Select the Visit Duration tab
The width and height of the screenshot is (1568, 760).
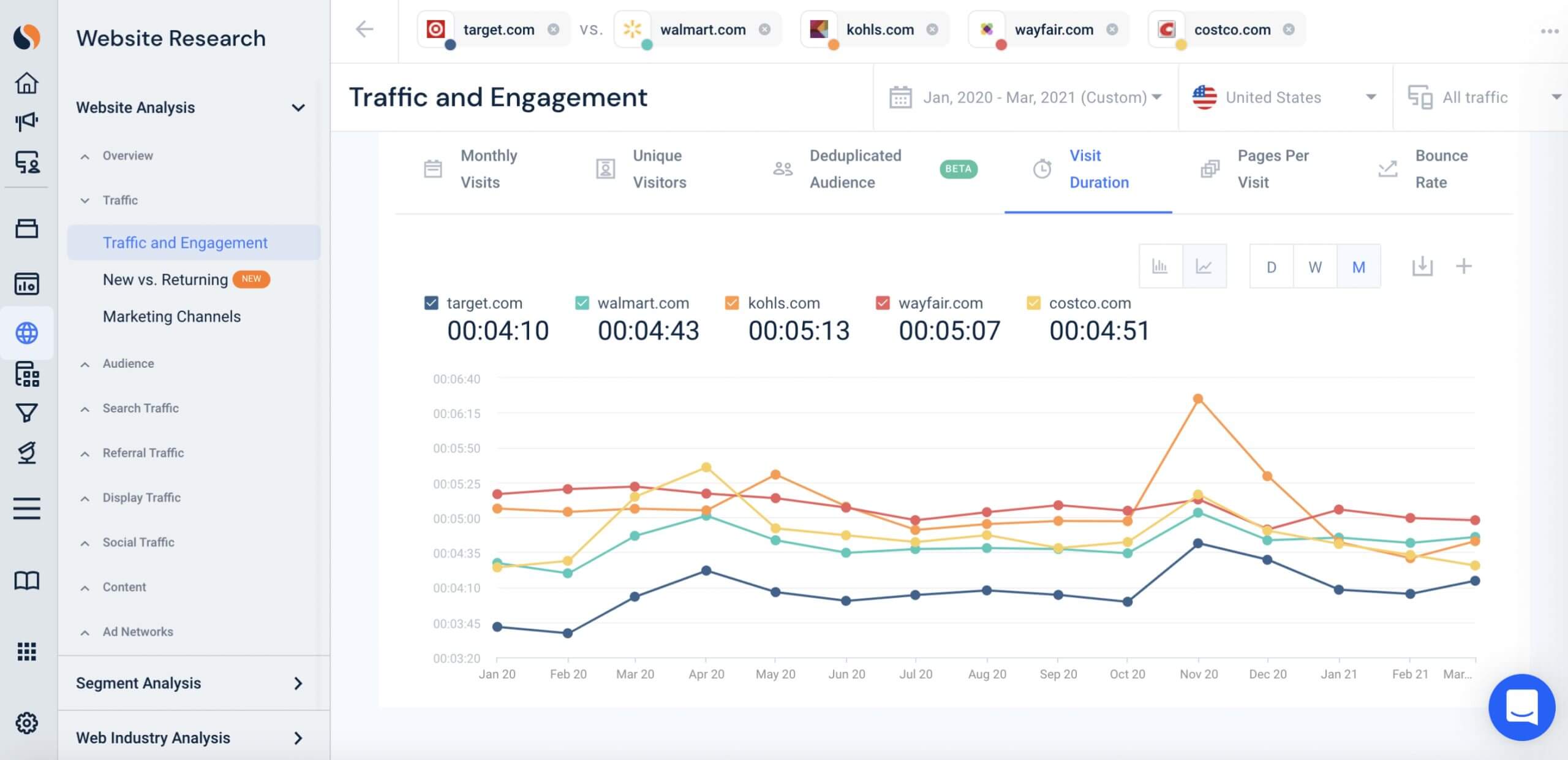tap(1088, 169)
